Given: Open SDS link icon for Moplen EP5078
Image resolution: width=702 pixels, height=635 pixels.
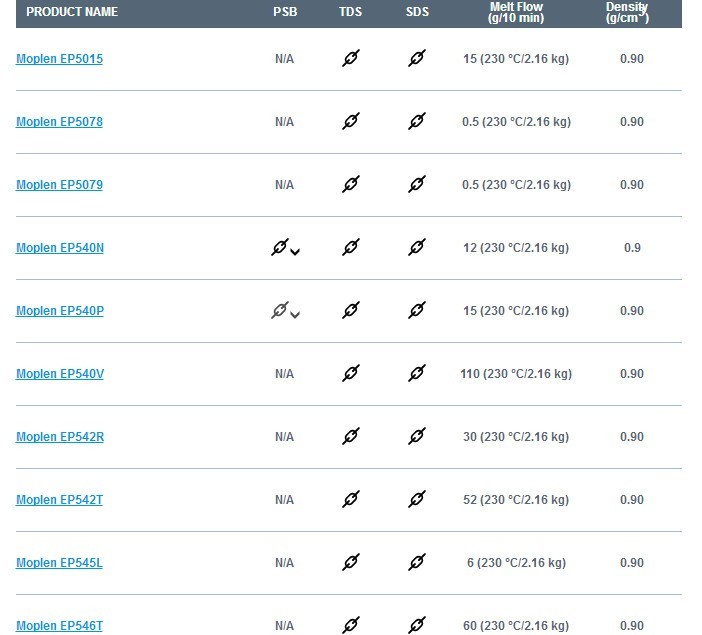Looking at the screenshot, I should pyautogui.click(x=417, y=121).
